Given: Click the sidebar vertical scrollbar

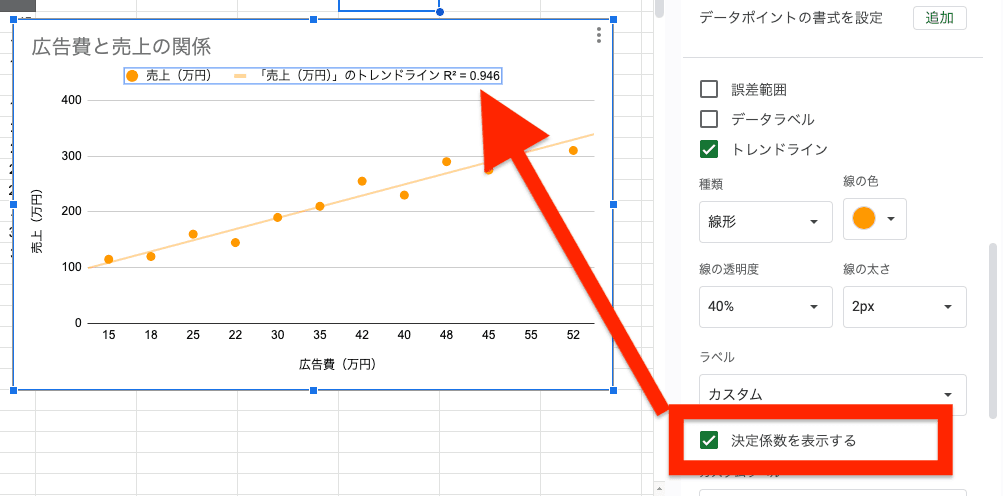Looking at the screenshot, I should (x=993, y=330).
